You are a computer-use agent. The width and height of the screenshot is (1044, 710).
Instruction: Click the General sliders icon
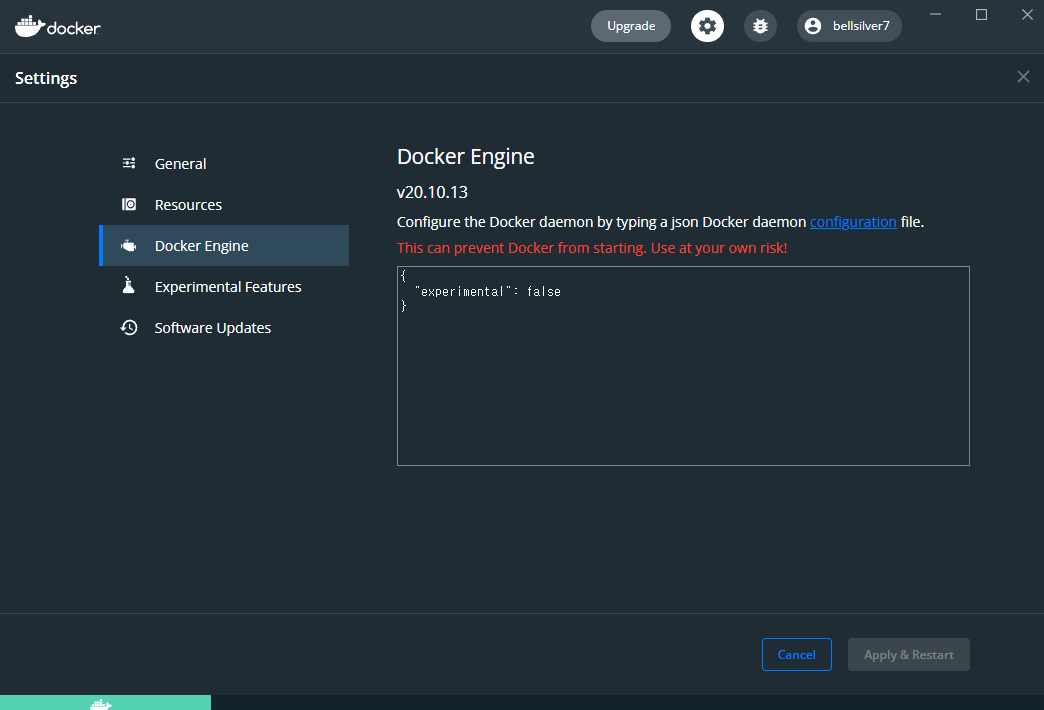pyautogui.click(x=129, y=163)
